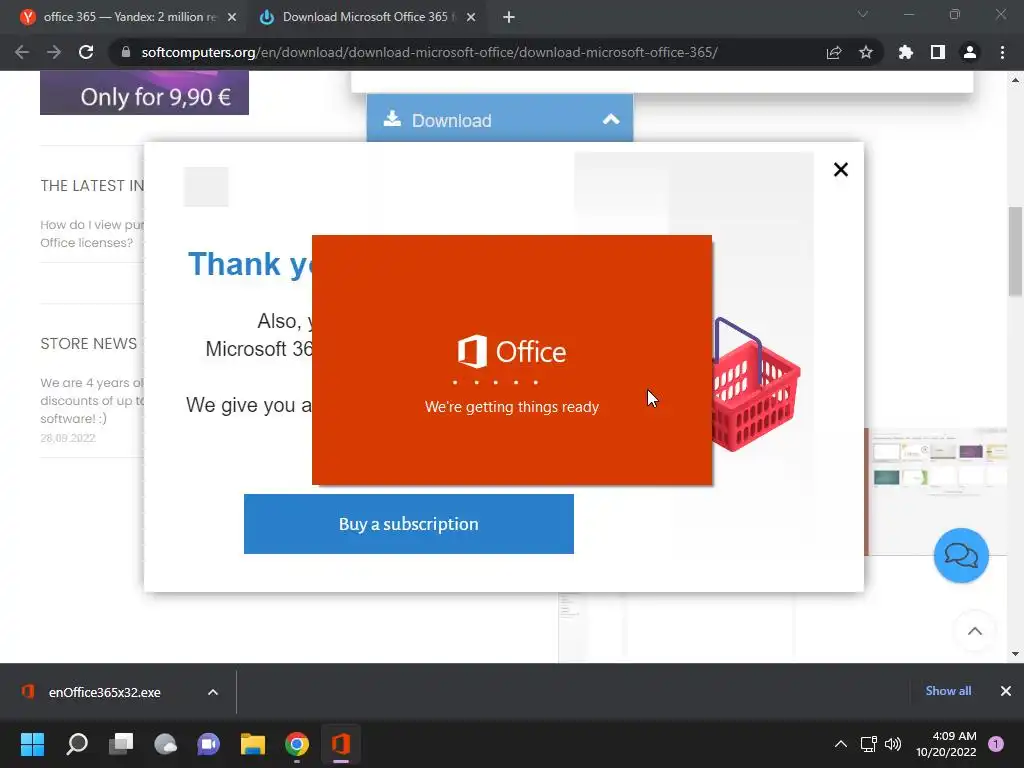Click the red shopping basket image
Viewport: 1024px width, 768px height.
tap(756, 385)
